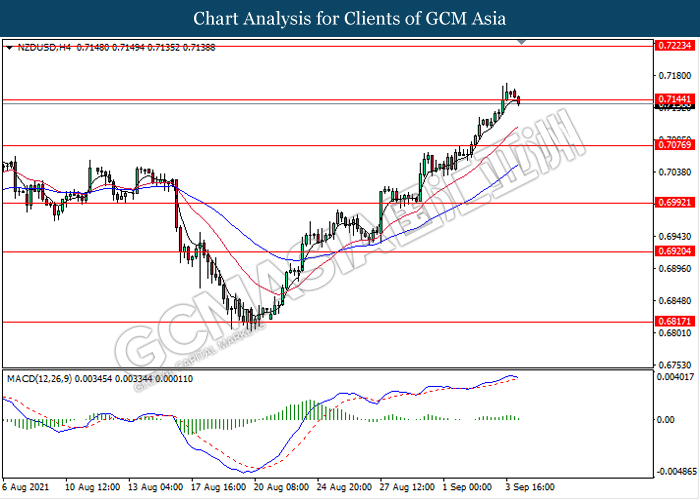
Task: Click the 0.68960 axis price value
Action: [675, 269]
